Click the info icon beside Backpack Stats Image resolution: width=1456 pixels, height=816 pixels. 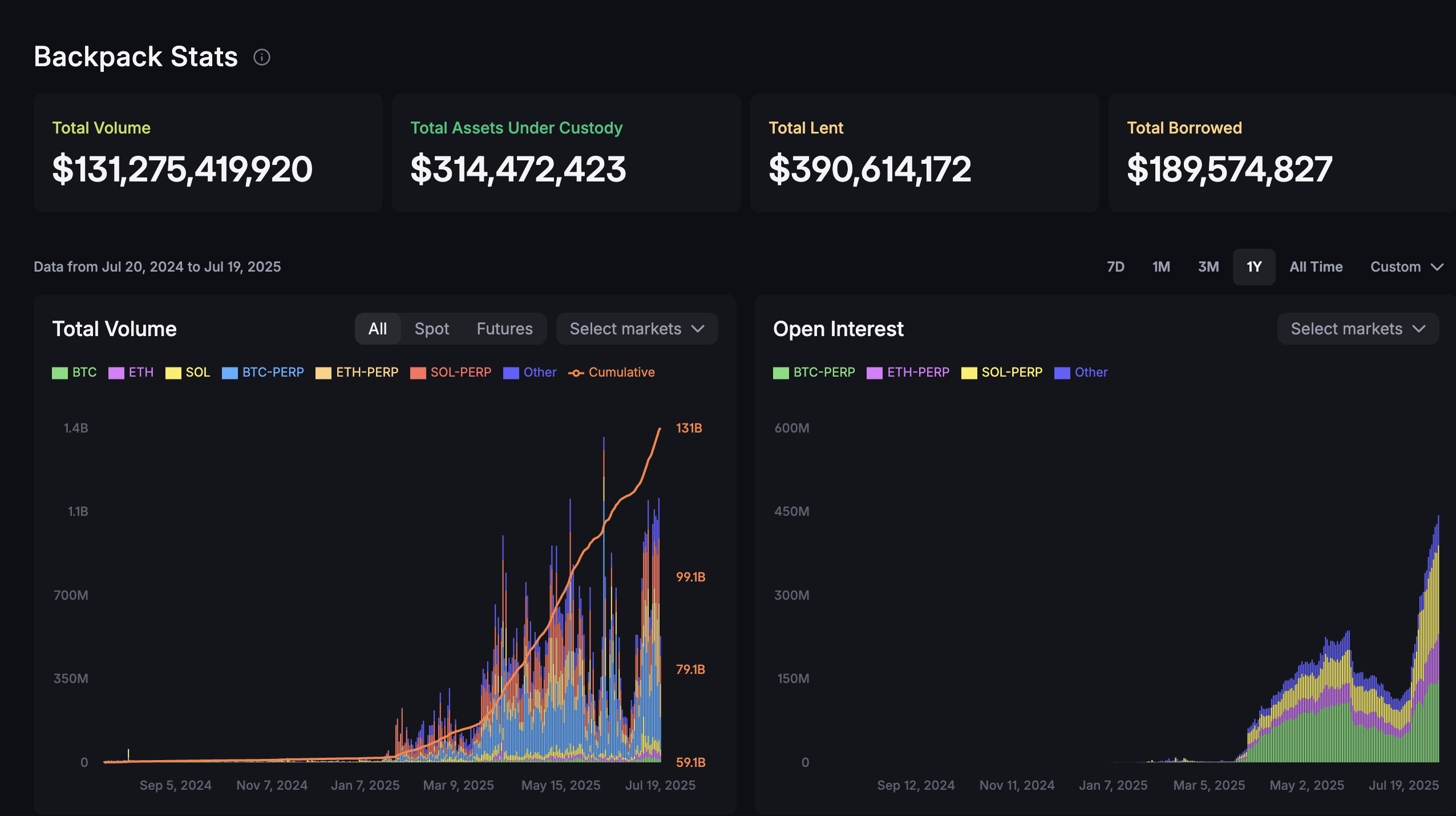pos(262,57)
